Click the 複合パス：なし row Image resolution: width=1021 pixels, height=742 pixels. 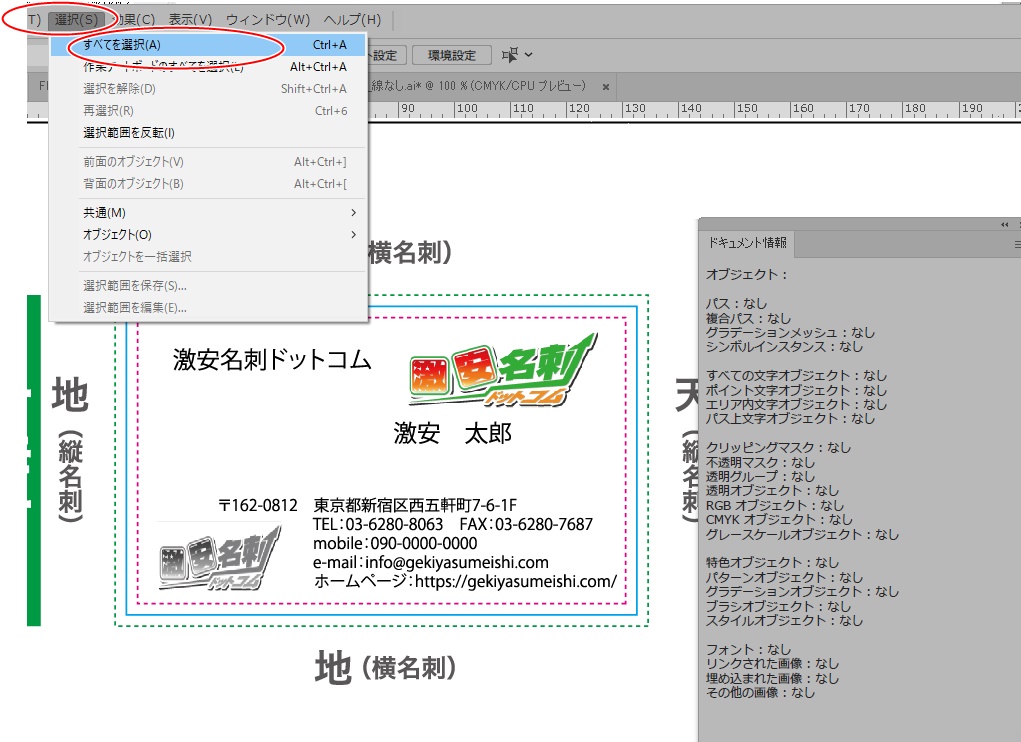point(749,318)
